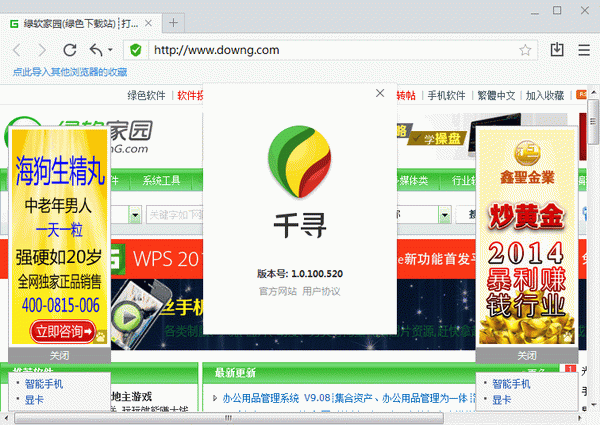Screen dimensions: 600x425
Task: Click the horizontal scrollbar's left arrow
Action: pyautogui.click(x=5, y=418)
